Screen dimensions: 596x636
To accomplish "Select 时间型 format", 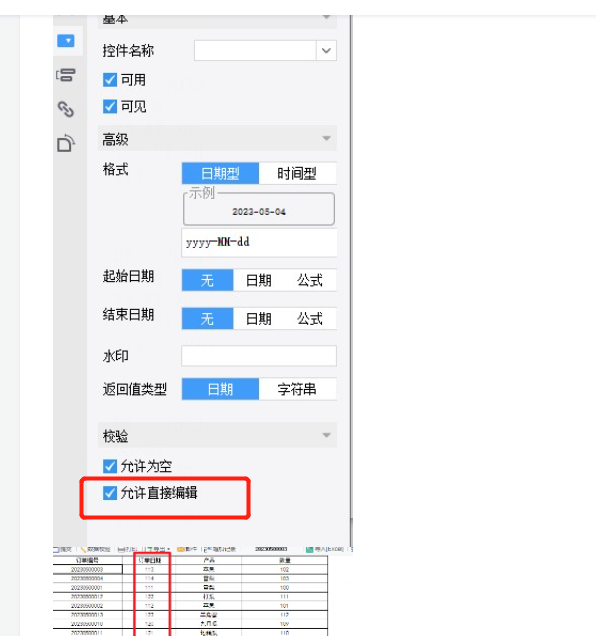I will pyautogui.click(x=297, y=174).
